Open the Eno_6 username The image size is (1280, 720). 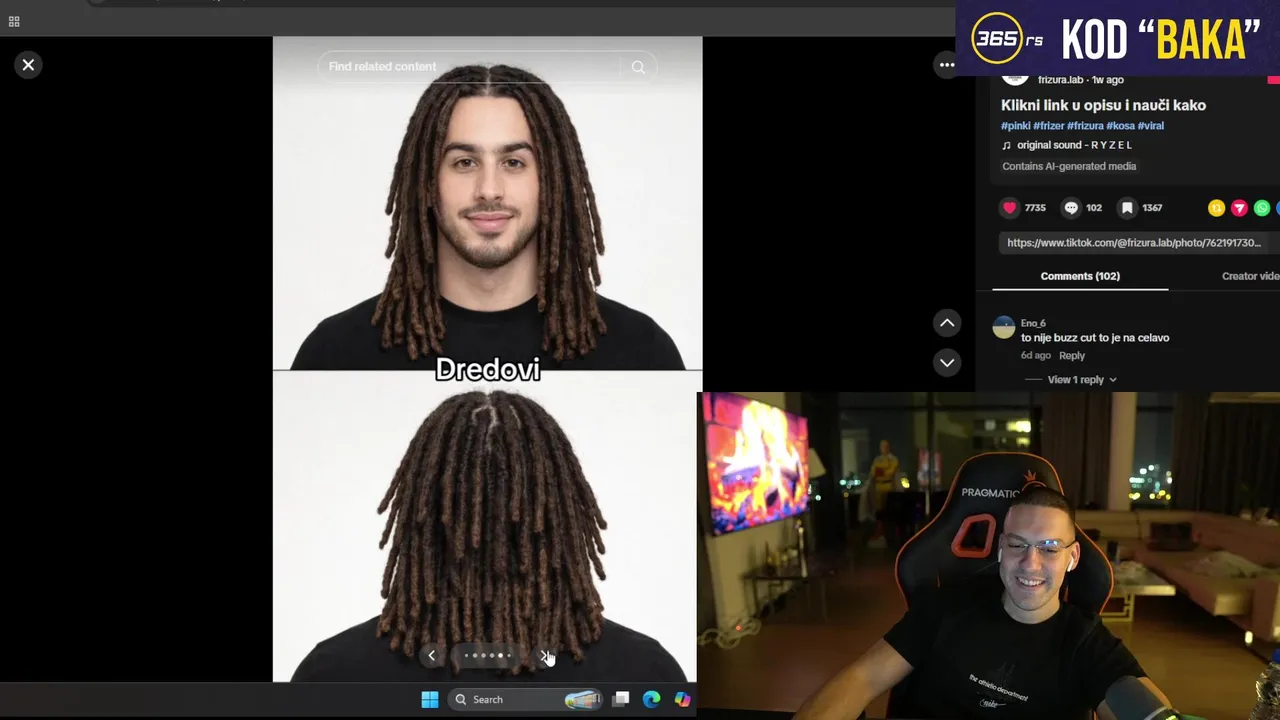(x=1033, y=323)
